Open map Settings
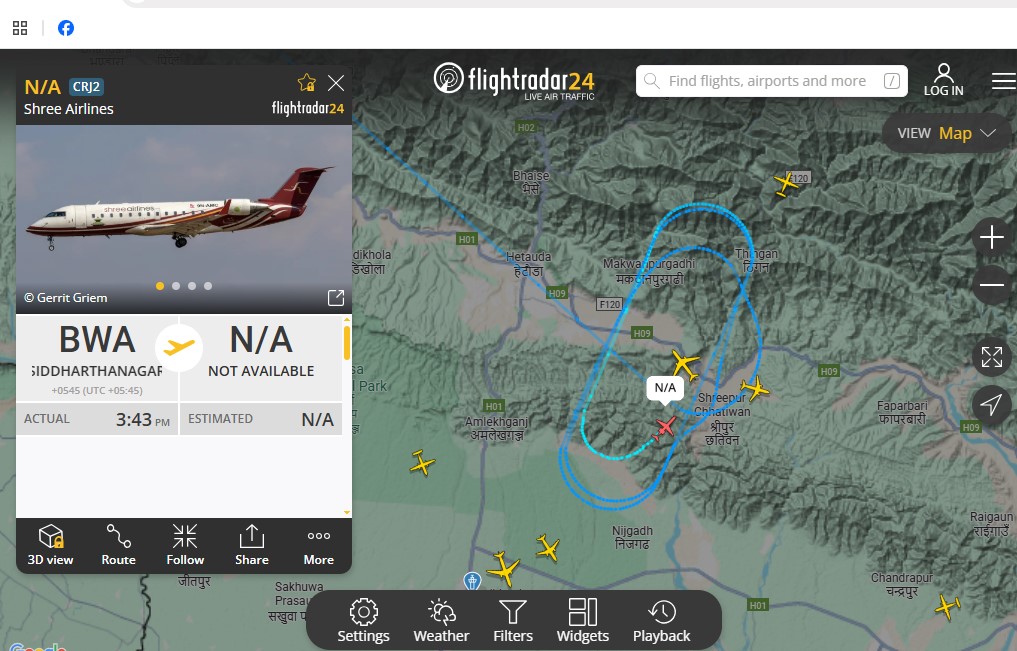 (x=363, y=621)
